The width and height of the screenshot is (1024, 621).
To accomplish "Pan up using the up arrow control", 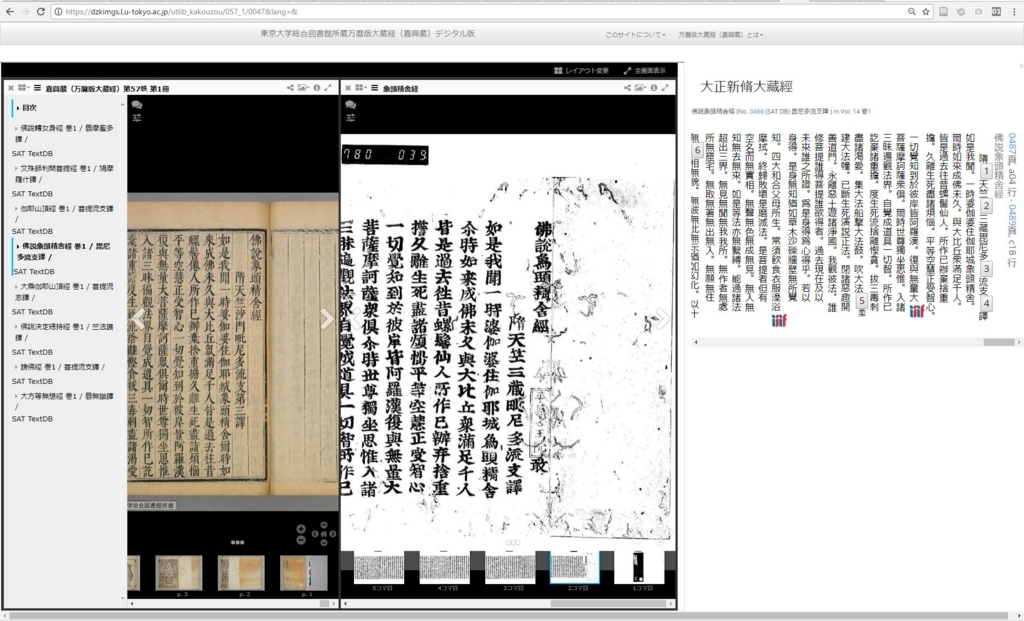I will pos(323,525).
